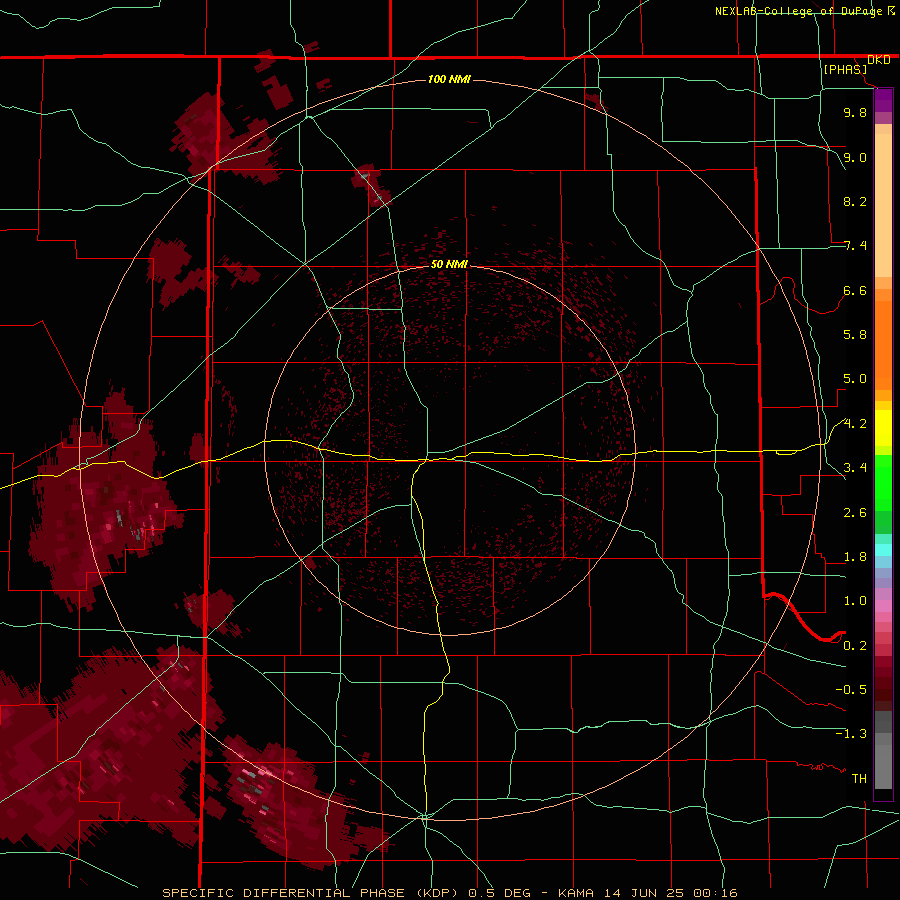Viewport: 900px width, 900px height.
Task: Click the 50 NMI range ring label
Action: [x=449, y=264]
